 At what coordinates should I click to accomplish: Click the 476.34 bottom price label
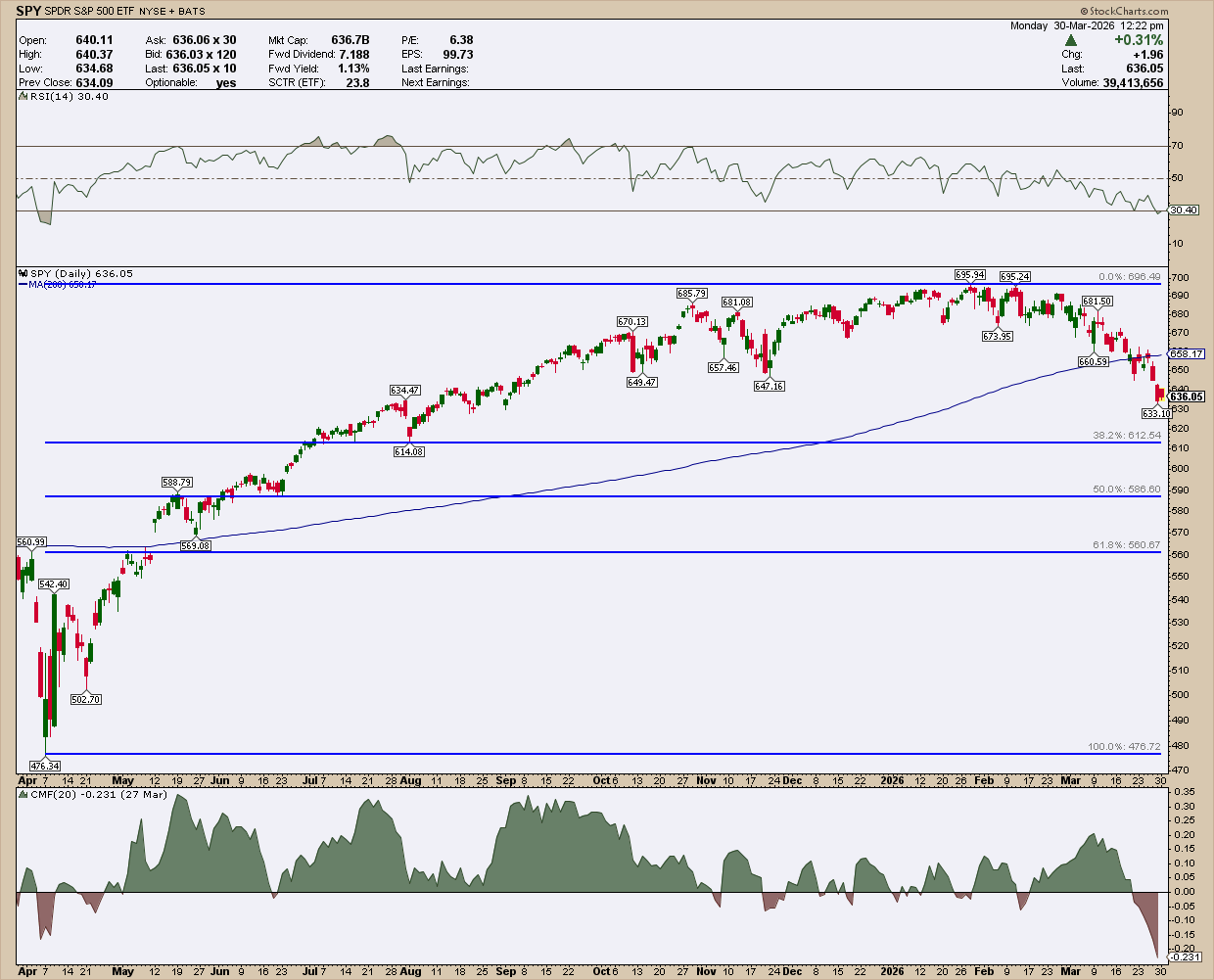point(45,766)
